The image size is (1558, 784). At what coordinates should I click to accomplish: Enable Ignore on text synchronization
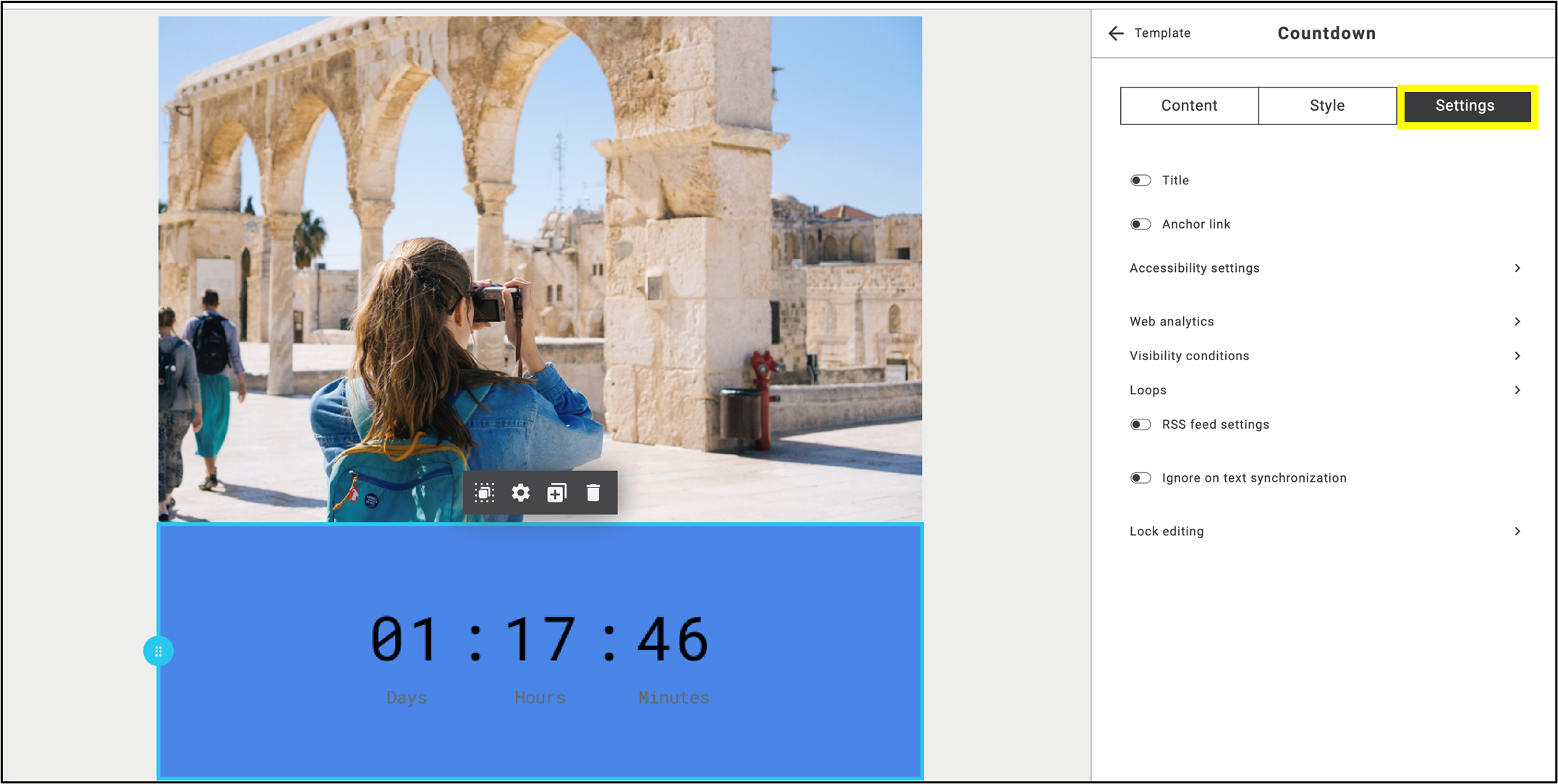[x=1140, y=478]
